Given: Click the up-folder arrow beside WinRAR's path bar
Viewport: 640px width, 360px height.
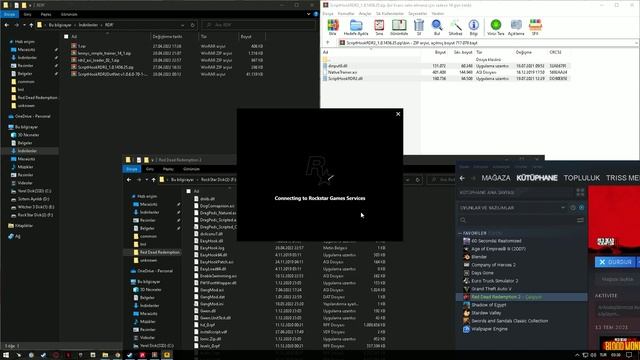Looking at the screenshot, I should click(x=328, y=42).
